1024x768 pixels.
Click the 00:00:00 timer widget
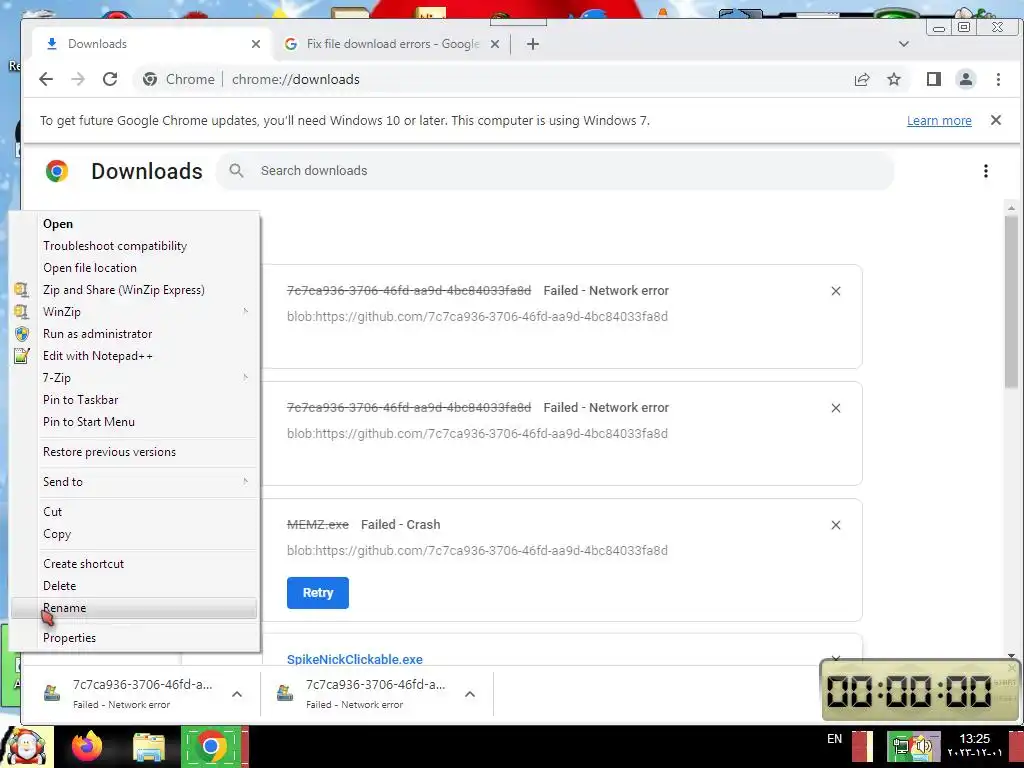920,690
